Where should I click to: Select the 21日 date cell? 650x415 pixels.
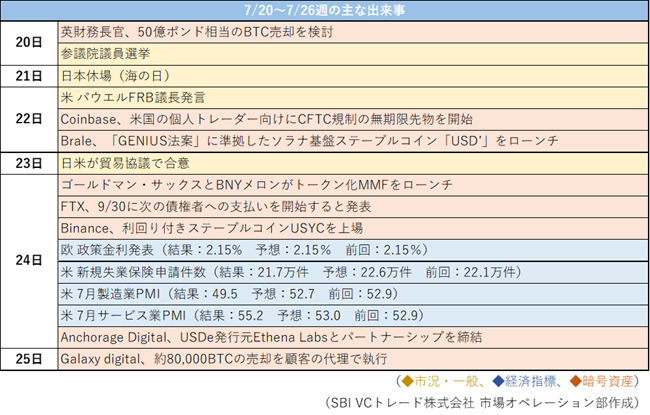tap(29, 76)
